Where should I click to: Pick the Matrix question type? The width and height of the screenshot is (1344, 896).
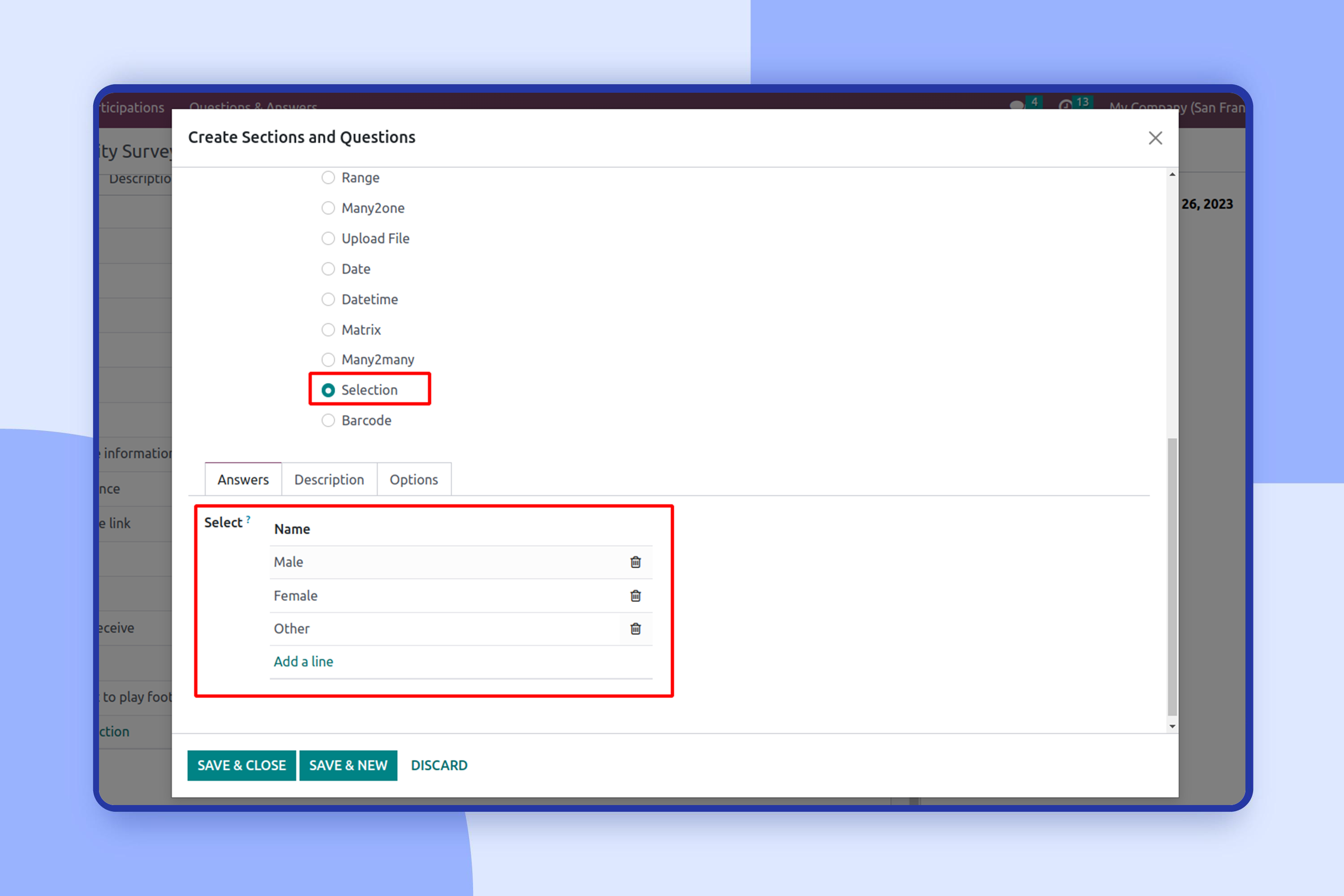(328, 330)
